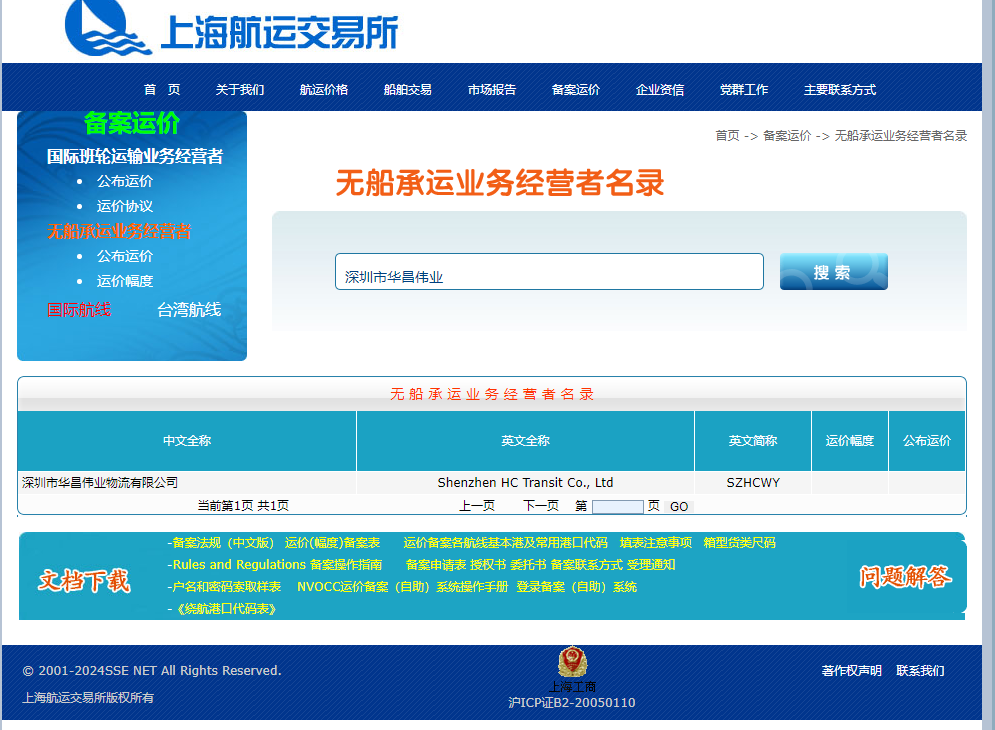This screenshot has width=995, height=730.
Task: Open 登录备案(自助)系统 link
Action: [x=576, y=587]
